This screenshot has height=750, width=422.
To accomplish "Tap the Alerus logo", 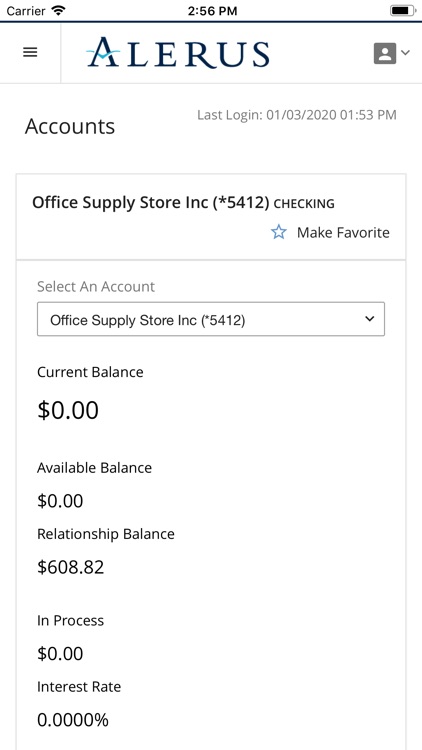I will click(178, 53).
